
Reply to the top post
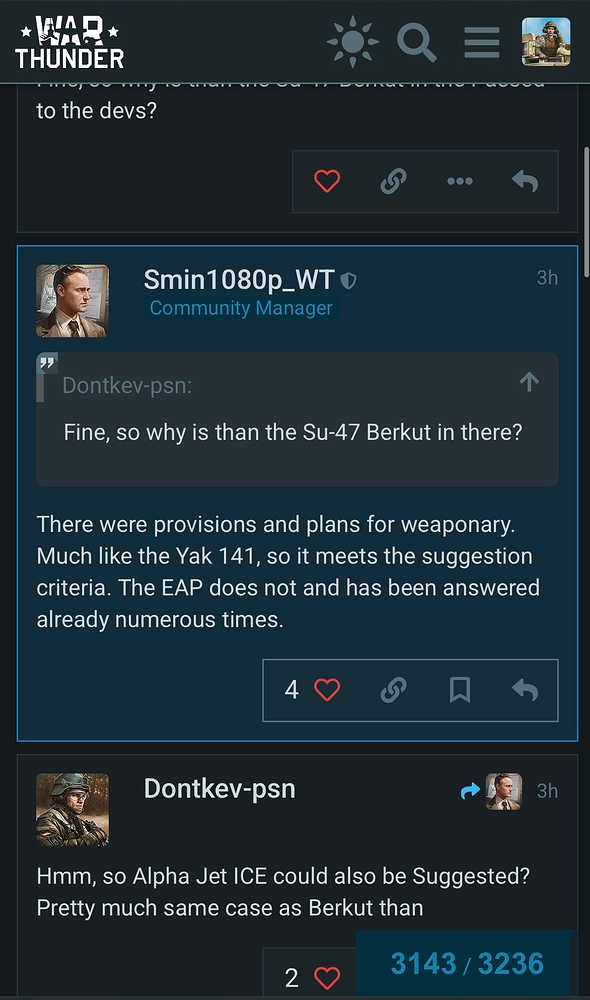(x=525, y=181)
